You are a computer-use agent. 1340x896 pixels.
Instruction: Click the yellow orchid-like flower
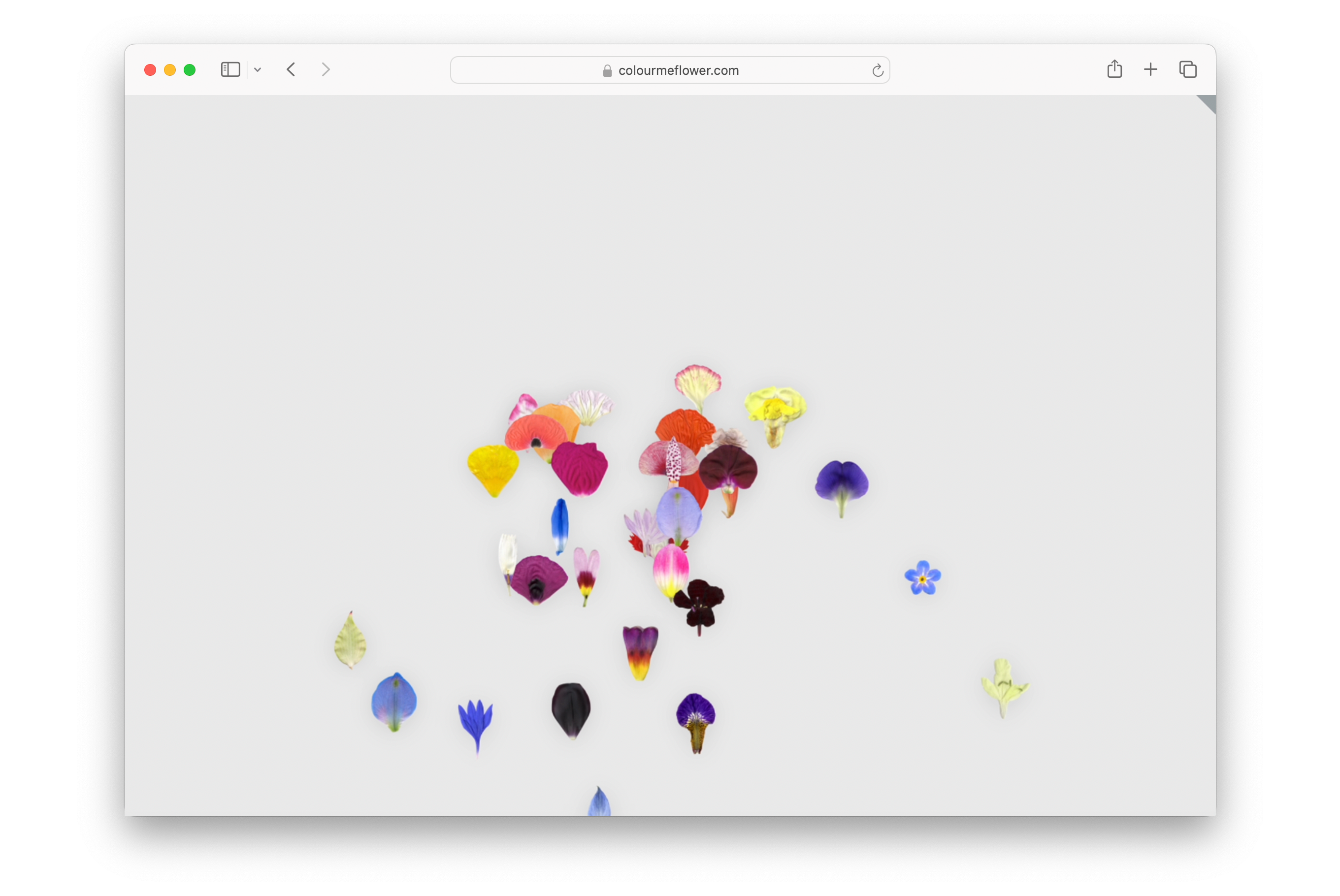775,409
